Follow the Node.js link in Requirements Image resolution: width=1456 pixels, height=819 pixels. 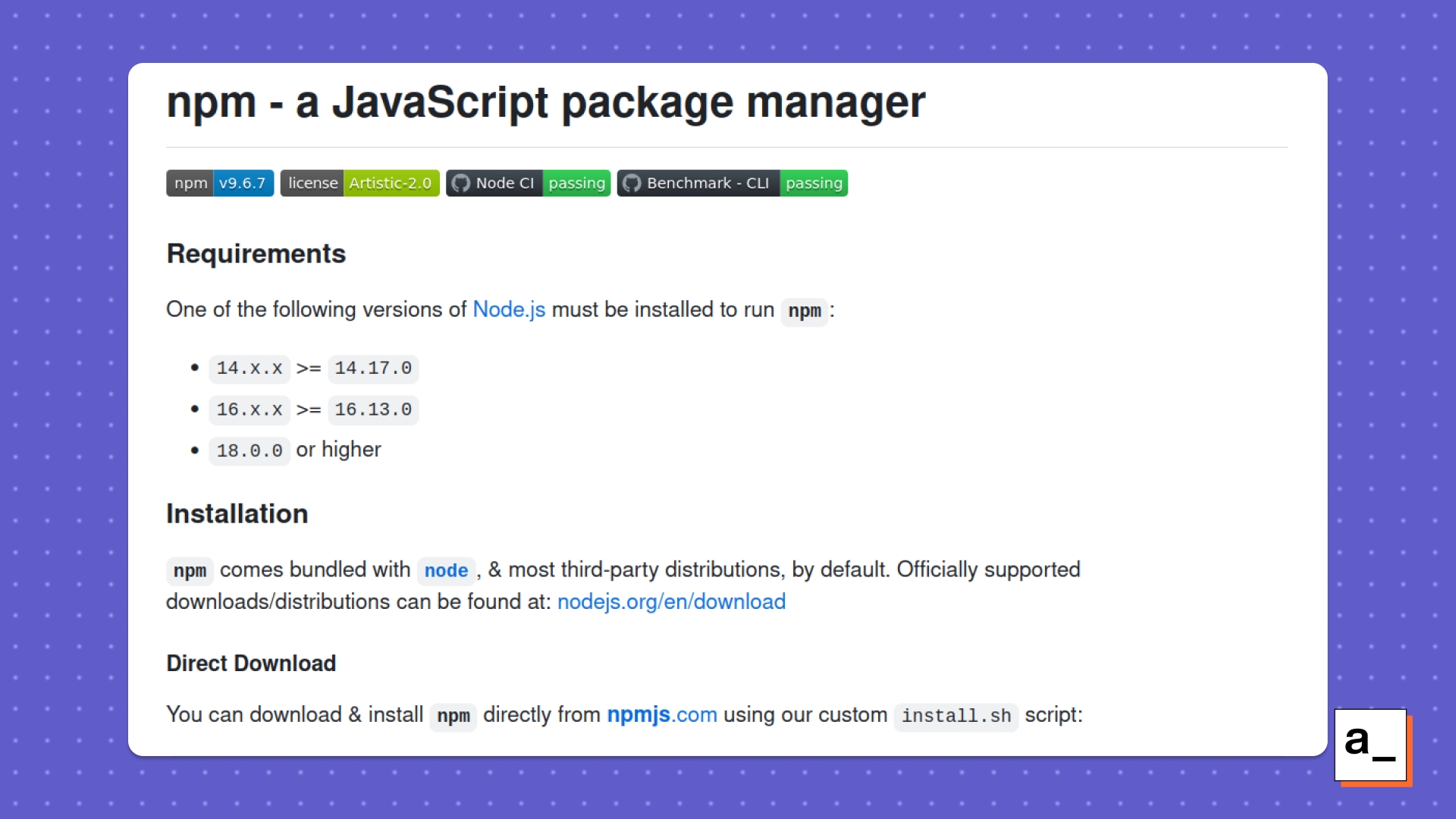(x=509, y=309)
